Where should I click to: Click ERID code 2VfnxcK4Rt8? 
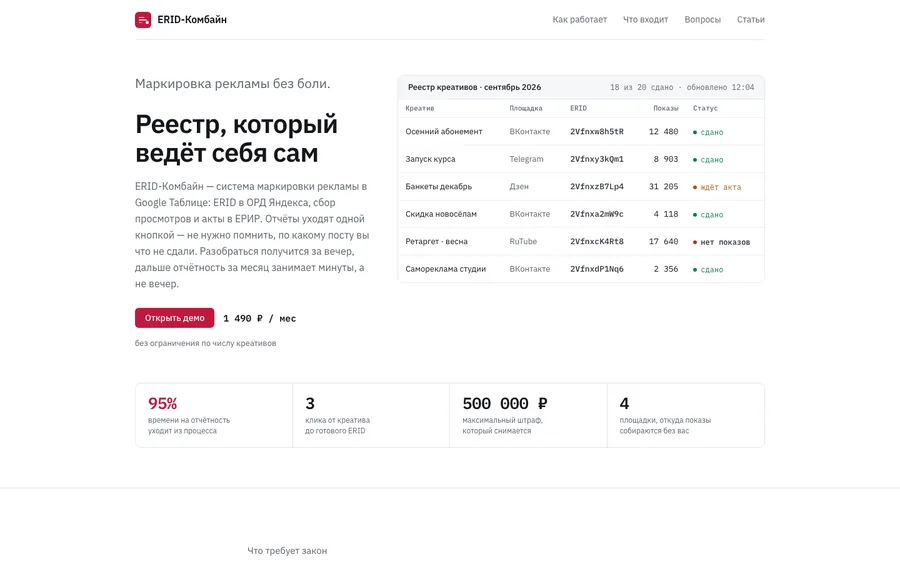click(596, 242)
